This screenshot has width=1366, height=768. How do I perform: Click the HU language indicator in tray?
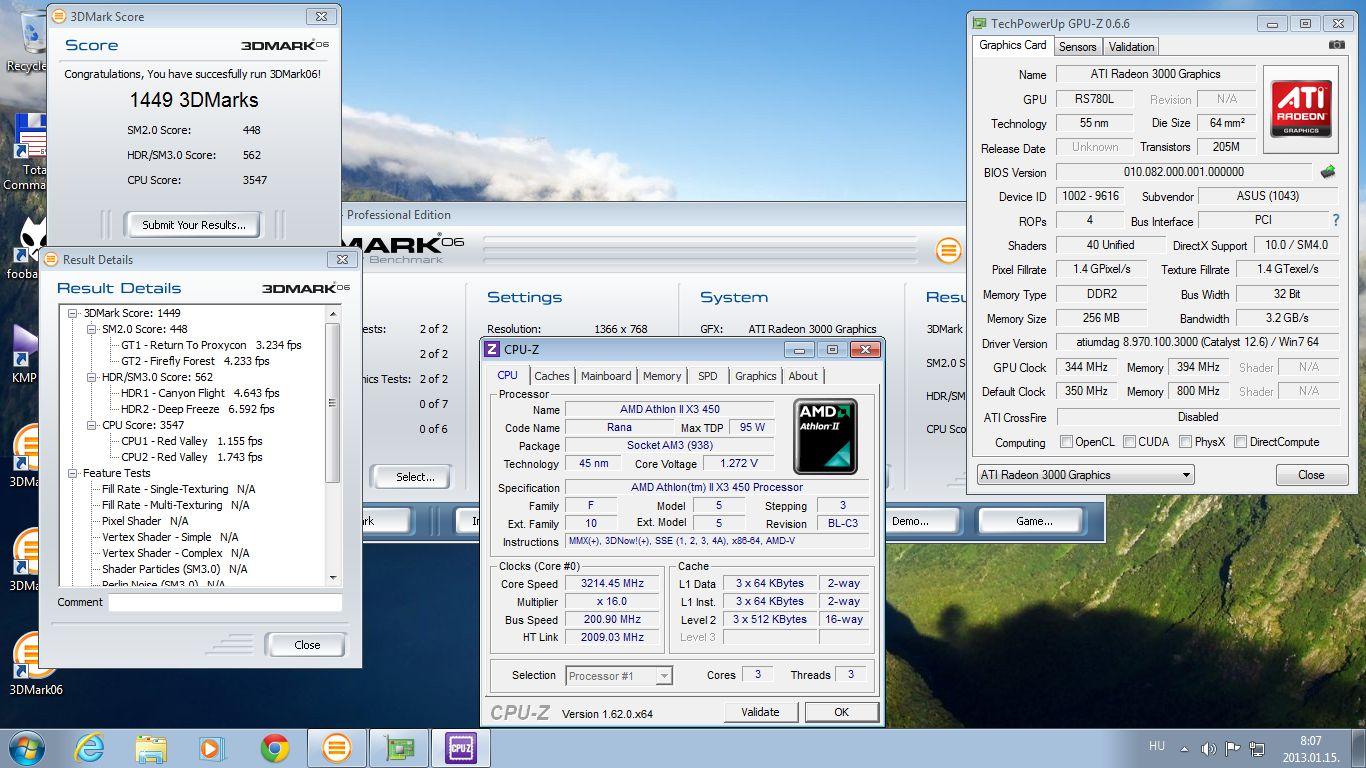pos(1157,746)
